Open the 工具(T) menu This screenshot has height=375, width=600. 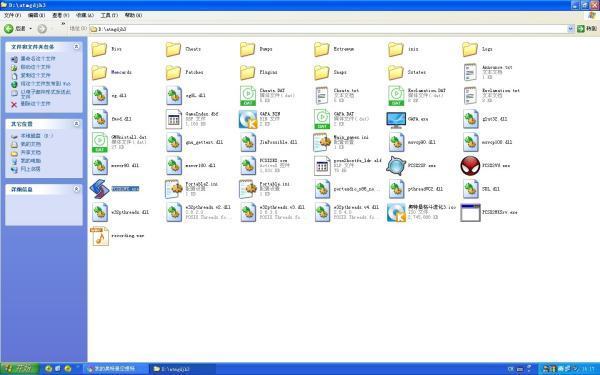(109, 15)
